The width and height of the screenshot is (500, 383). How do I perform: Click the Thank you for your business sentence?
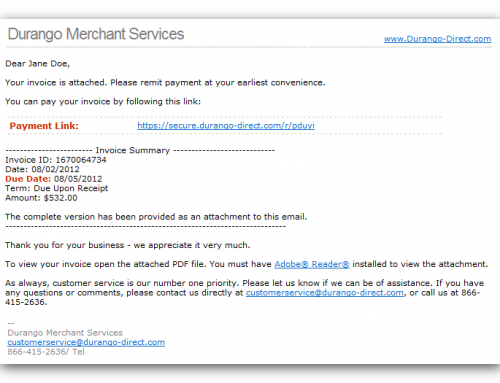[x=128, y=245]
